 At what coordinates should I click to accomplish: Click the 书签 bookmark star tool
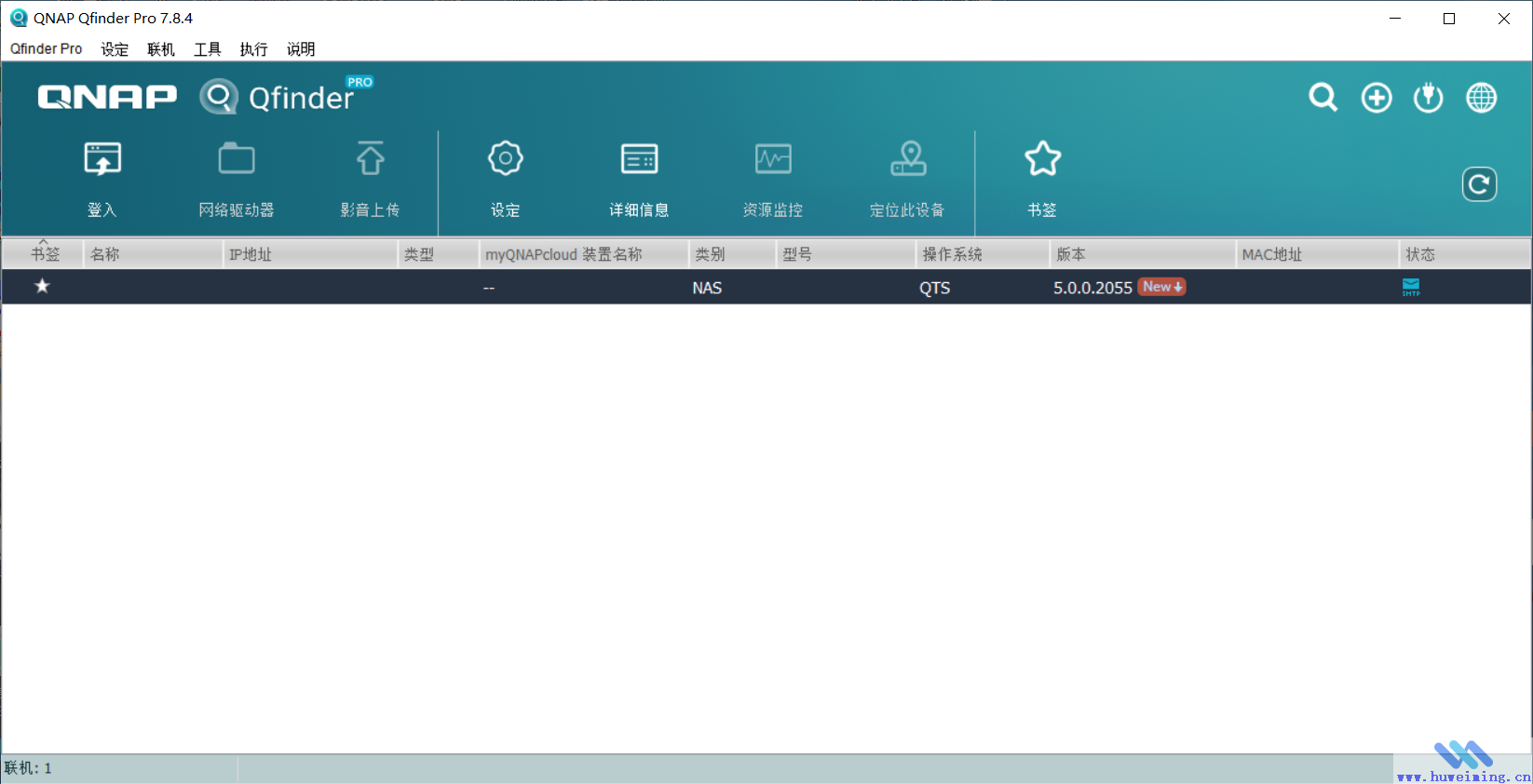(1042, 159)
